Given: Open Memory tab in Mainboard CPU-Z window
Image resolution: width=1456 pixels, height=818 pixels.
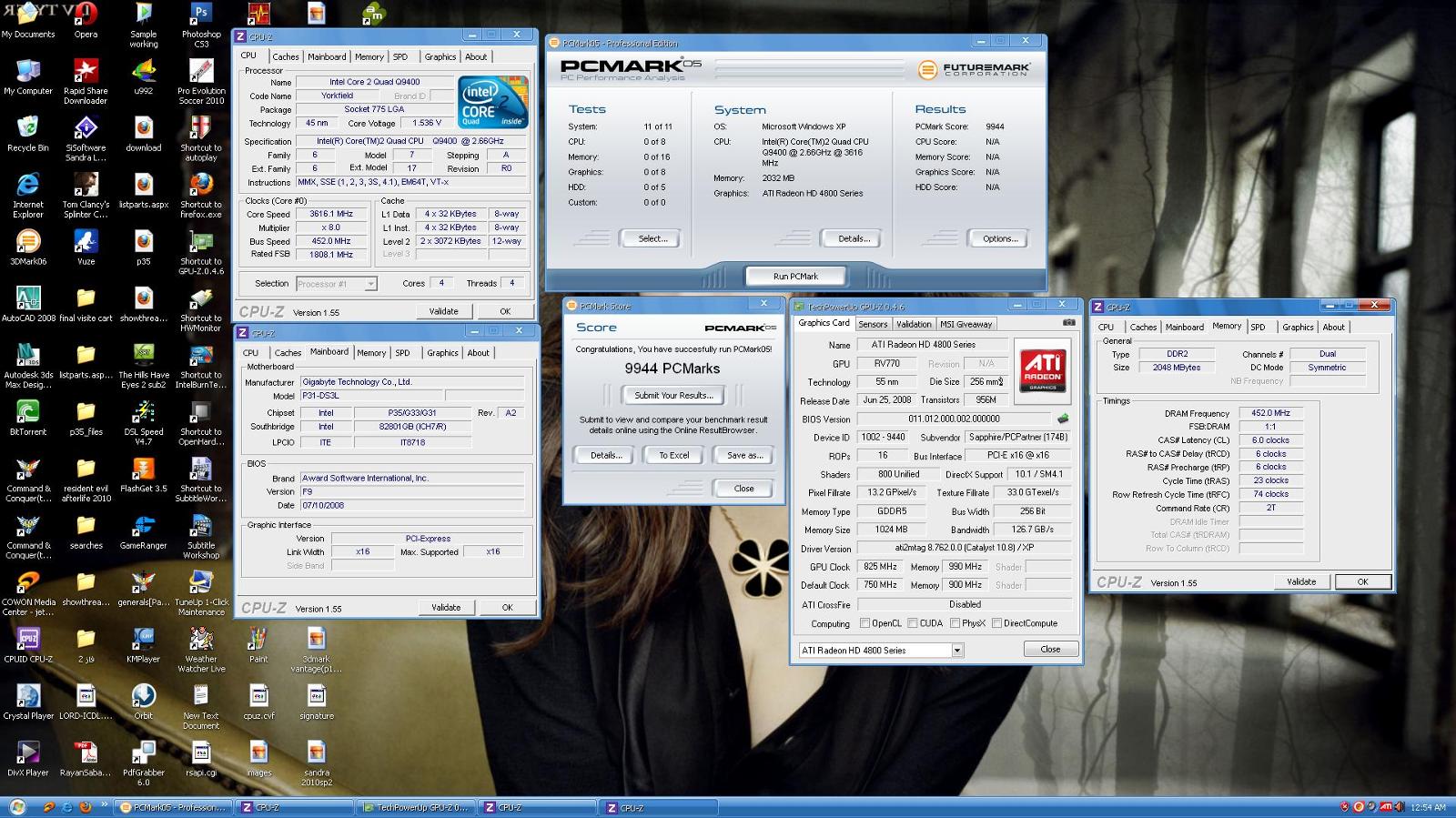Looking at the screenshot, I should tap(371, 353).
